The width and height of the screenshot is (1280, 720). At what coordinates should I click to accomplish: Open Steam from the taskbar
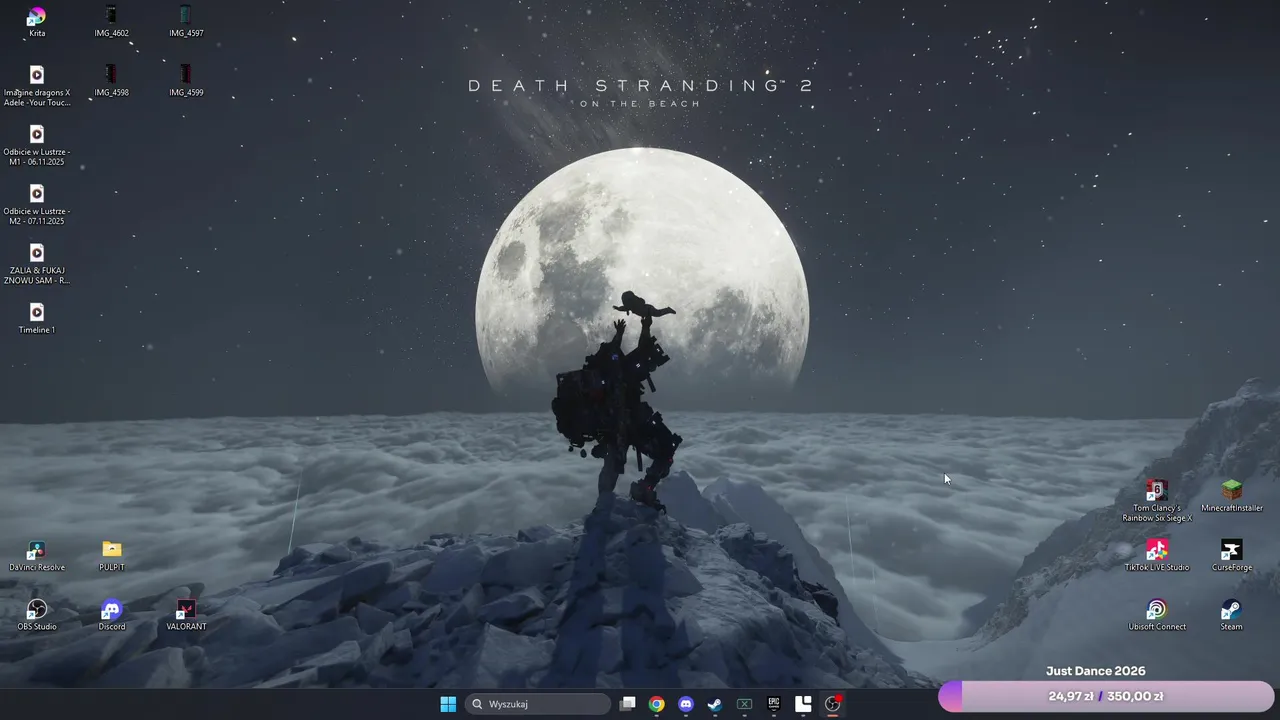pos(715,704)
